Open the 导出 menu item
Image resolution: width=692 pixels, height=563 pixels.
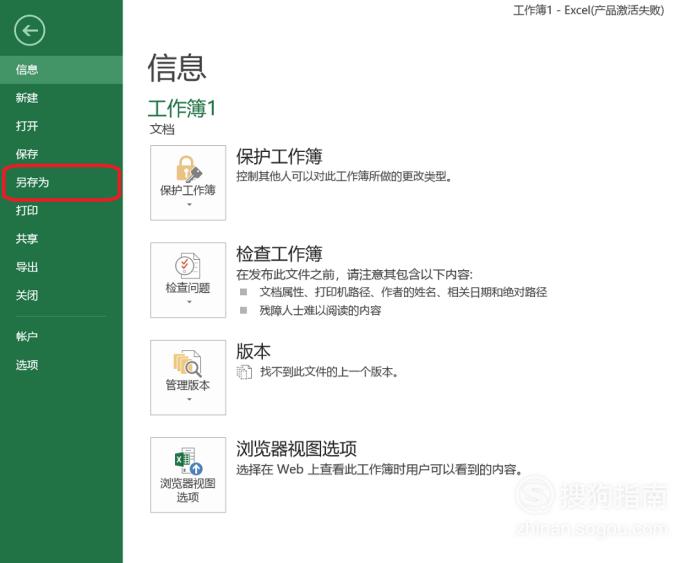pyautogui.click(x=61, y=267)
